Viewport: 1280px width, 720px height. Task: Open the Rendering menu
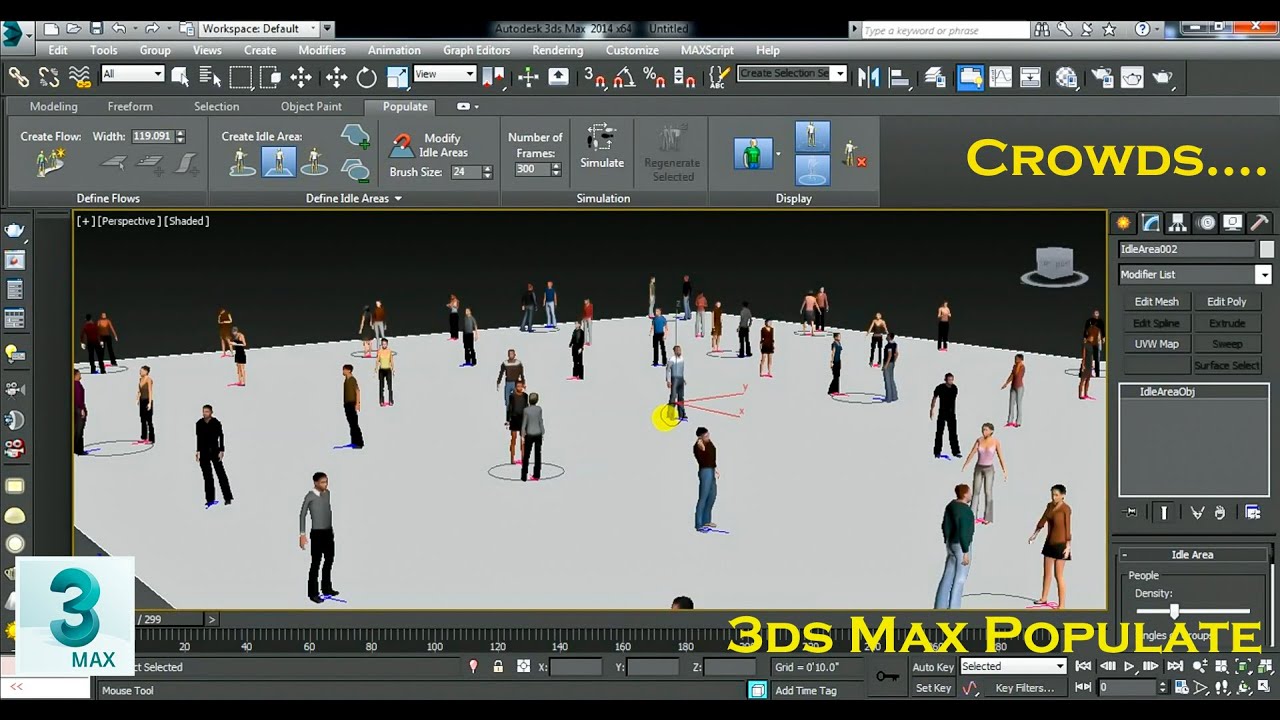[x=558, y=50]
